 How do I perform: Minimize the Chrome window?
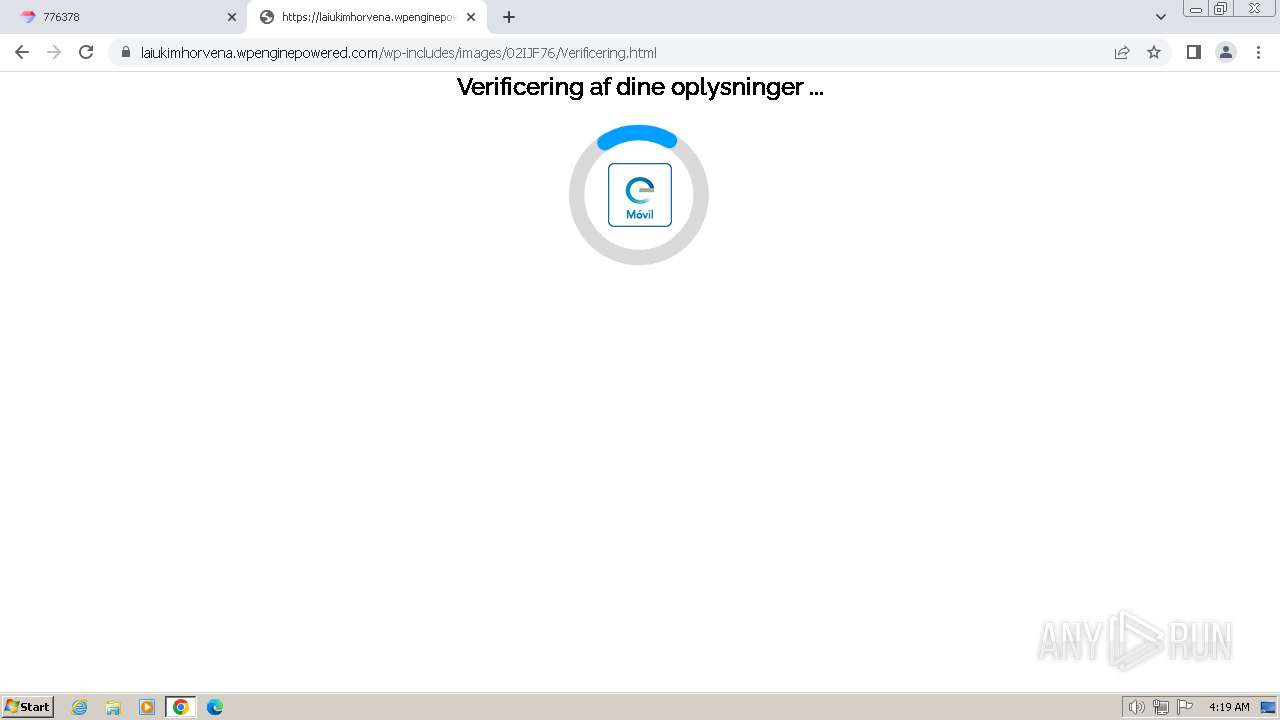[1196, 9]
